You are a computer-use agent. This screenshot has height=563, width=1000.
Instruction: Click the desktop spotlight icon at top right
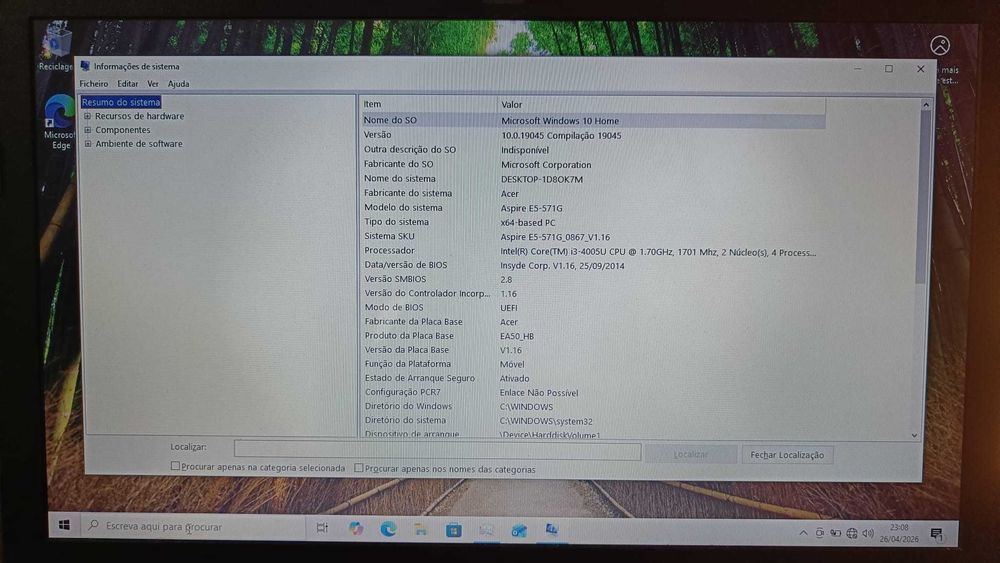coord(940,45)
